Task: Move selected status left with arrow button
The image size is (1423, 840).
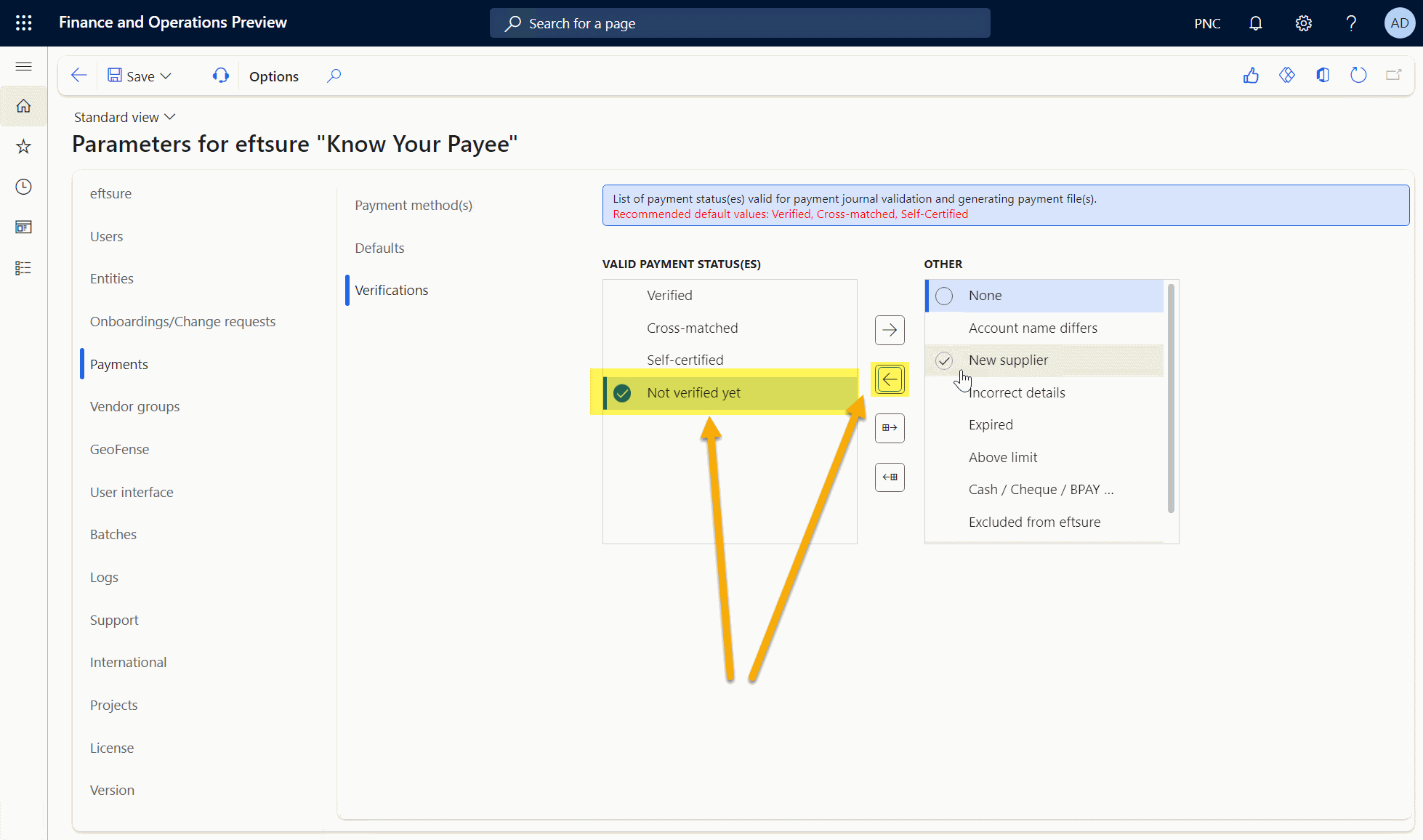Action: pyautogui.click(x=890, y=379)
